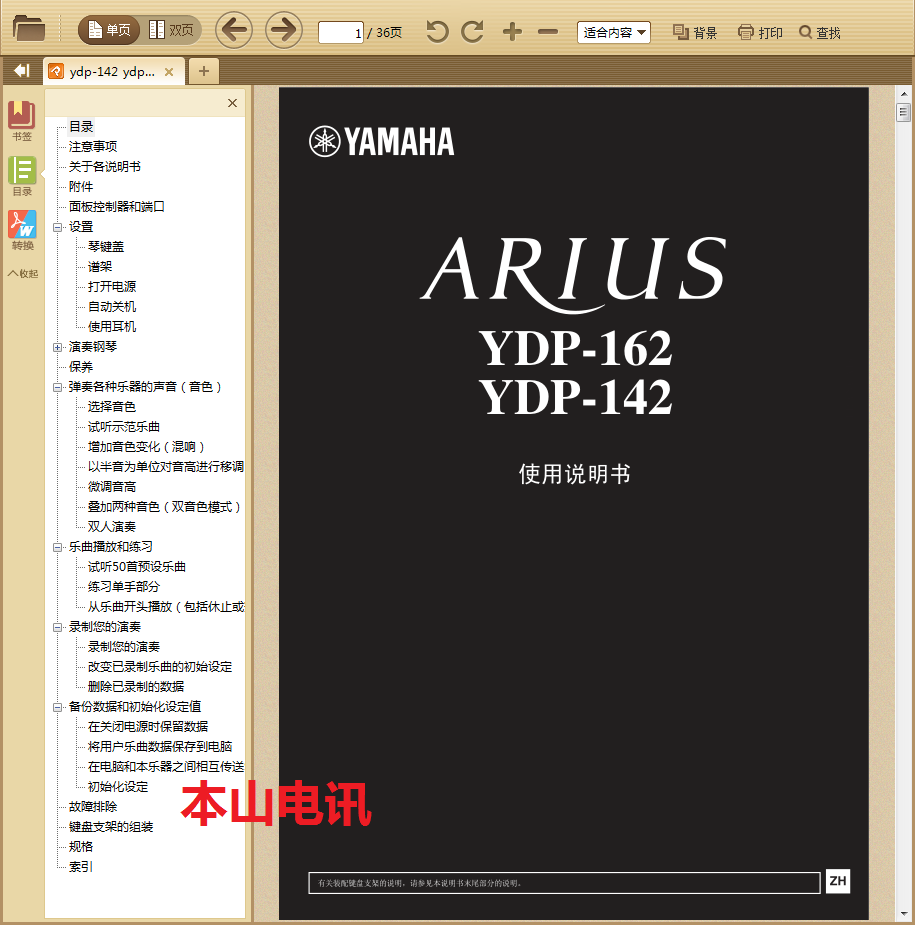Open the 适合内容 zoom dropdown

[x=614, y=32]
